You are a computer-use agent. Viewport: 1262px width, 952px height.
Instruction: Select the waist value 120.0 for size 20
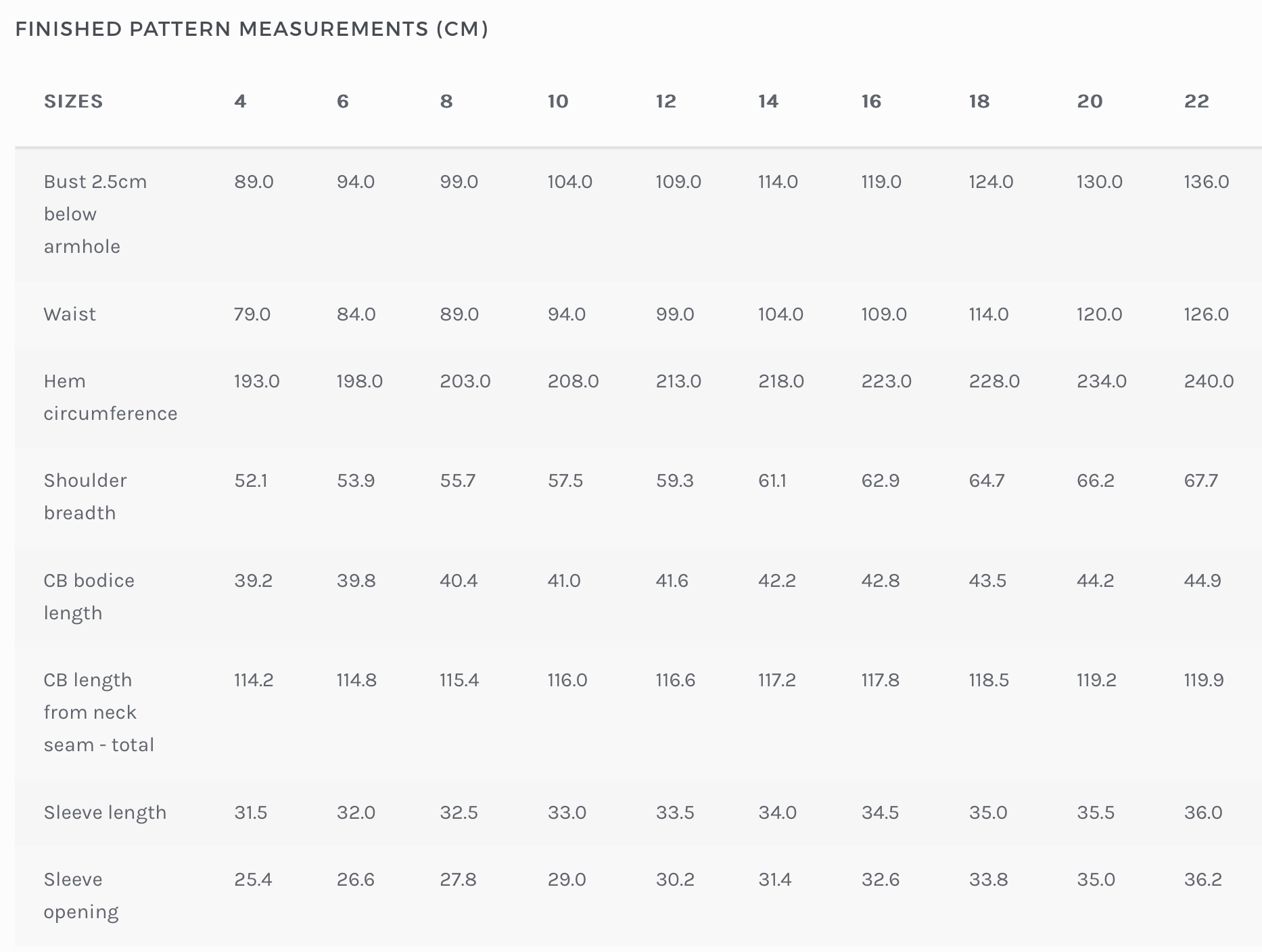(1099, 314)
